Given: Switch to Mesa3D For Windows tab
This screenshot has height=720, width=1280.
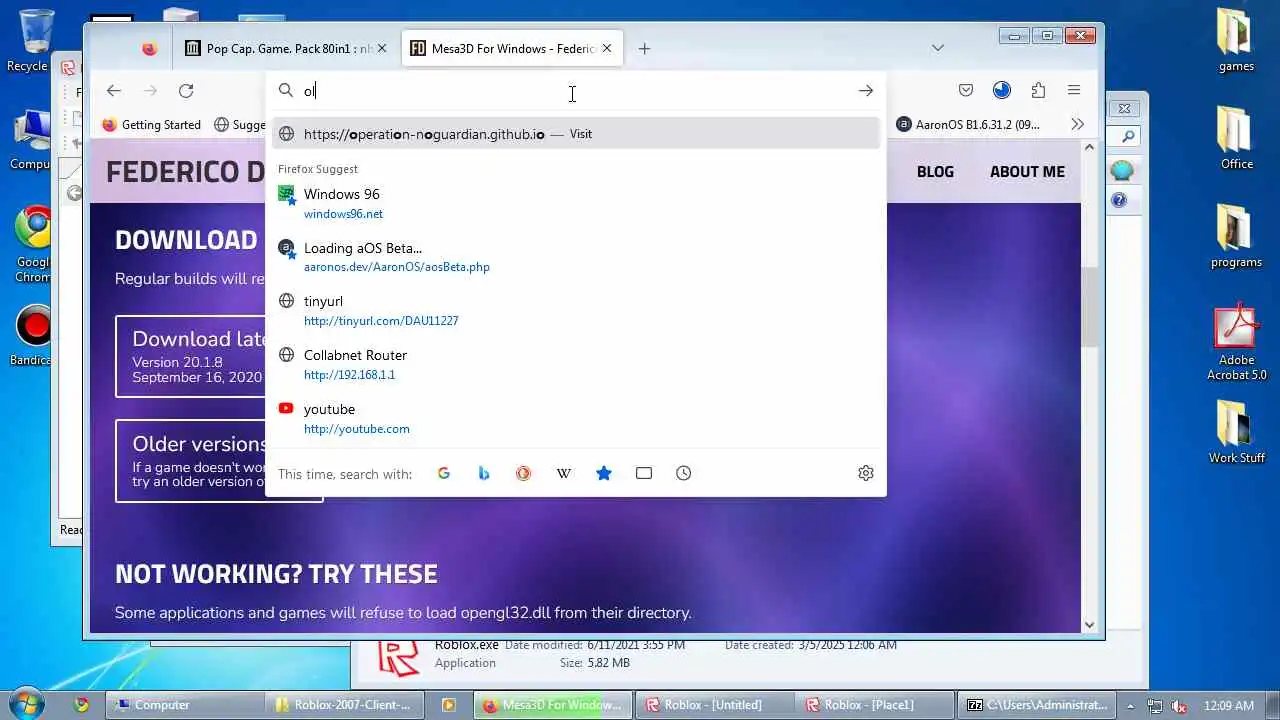Looking at the screenshot, I should point(513,48).
